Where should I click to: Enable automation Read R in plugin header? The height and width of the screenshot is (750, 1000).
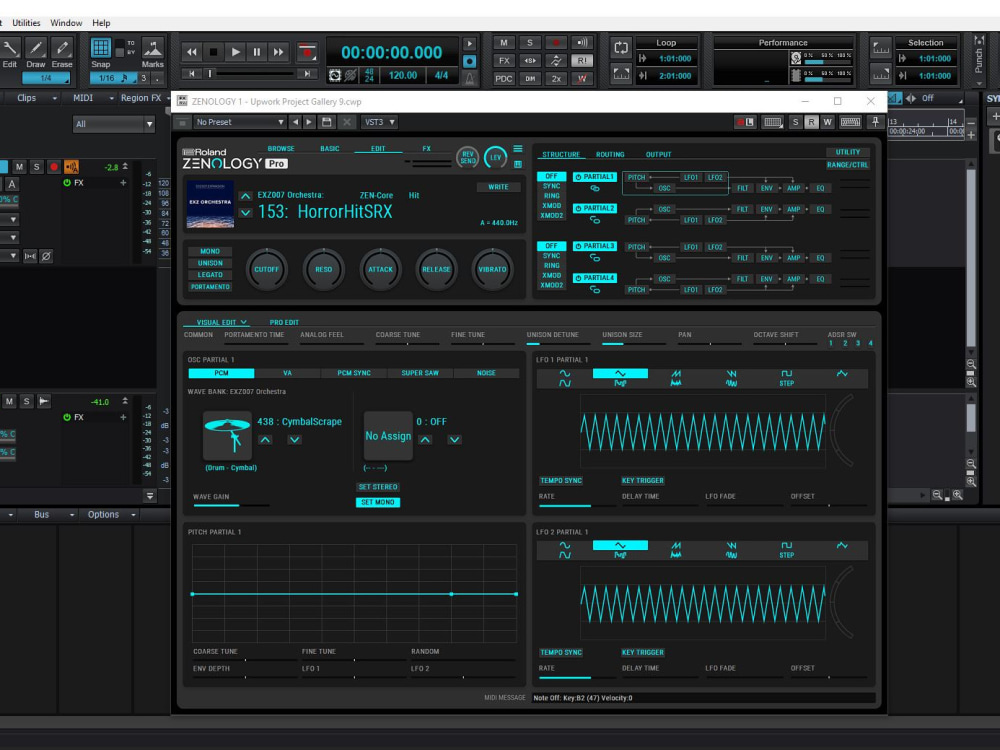point(811,122)
